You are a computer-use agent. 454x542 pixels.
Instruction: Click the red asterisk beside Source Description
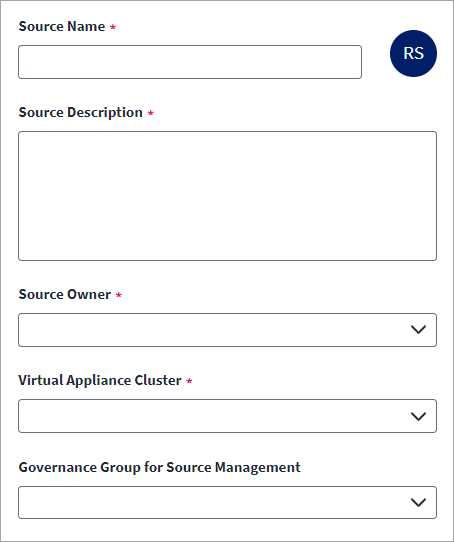tap(150, 113)
